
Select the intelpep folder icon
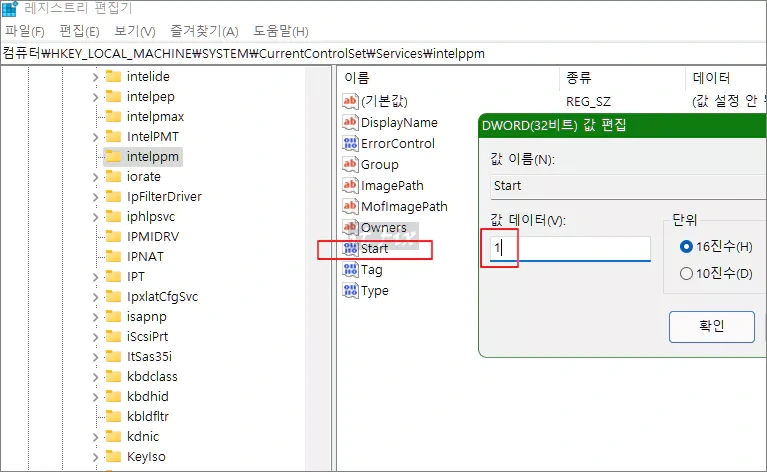[x=113, y=96]
